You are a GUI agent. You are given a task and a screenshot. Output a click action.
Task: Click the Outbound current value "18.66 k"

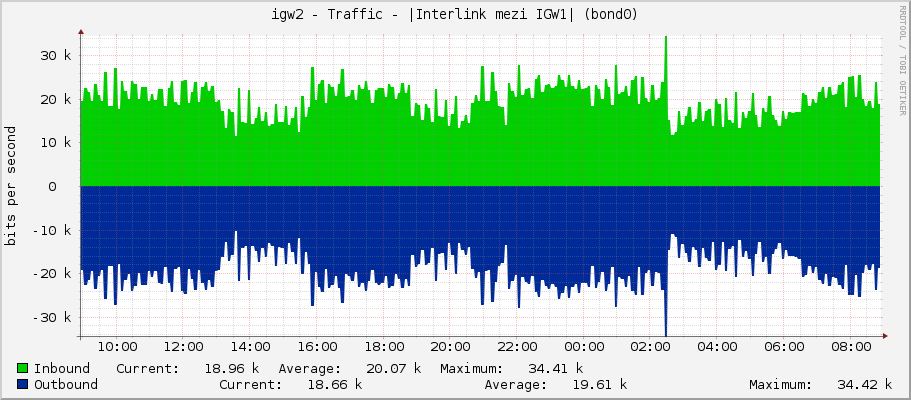(x=335, y=384)
